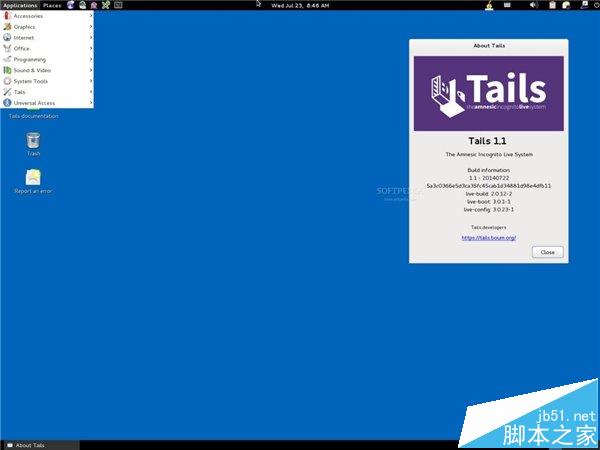The image size is (600, 450).
Task: Open the Applications menu in the top panel
Action: (x=20, y=5)
